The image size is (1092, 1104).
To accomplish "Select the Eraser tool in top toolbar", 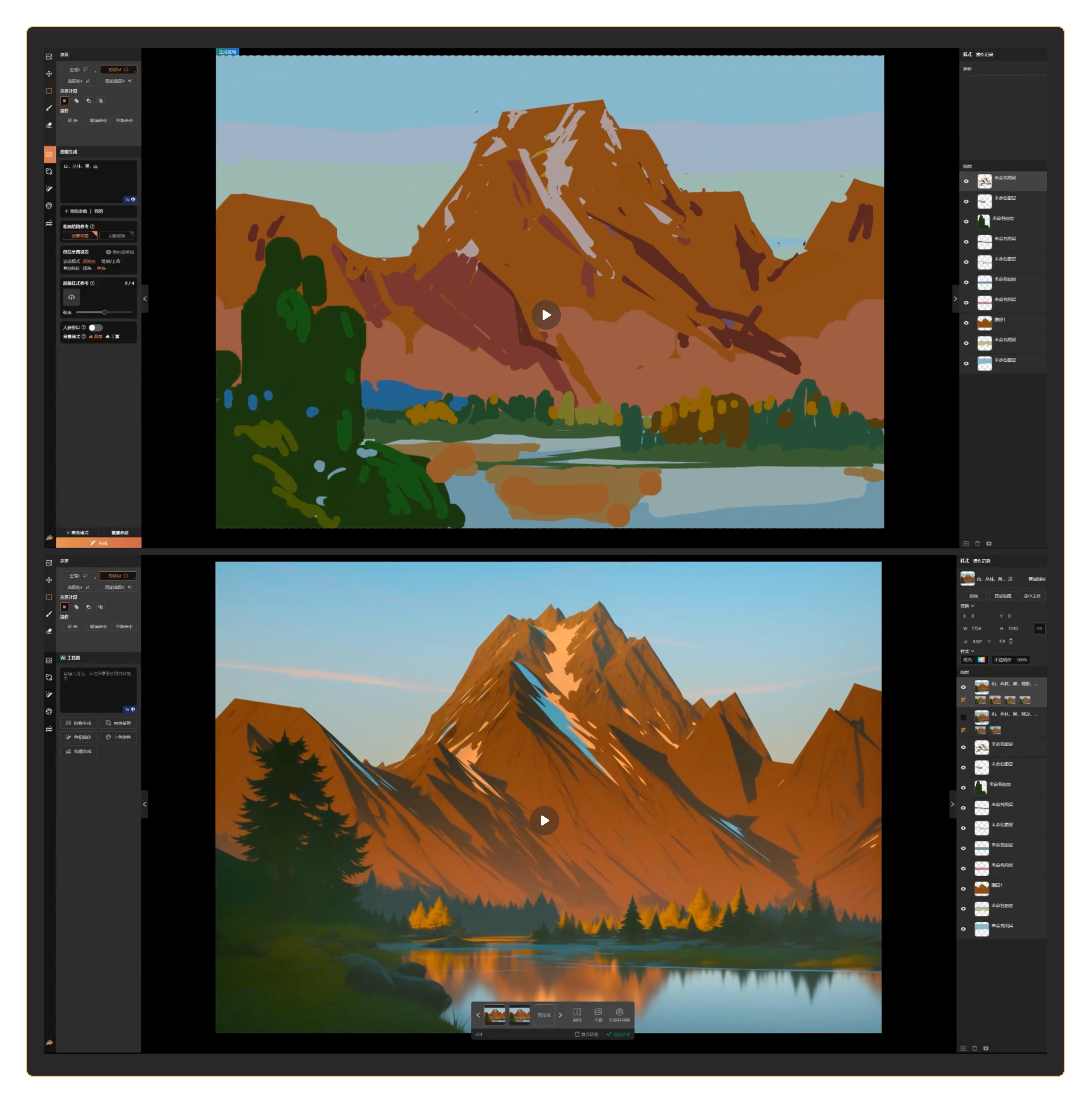I will pos(49,125).
